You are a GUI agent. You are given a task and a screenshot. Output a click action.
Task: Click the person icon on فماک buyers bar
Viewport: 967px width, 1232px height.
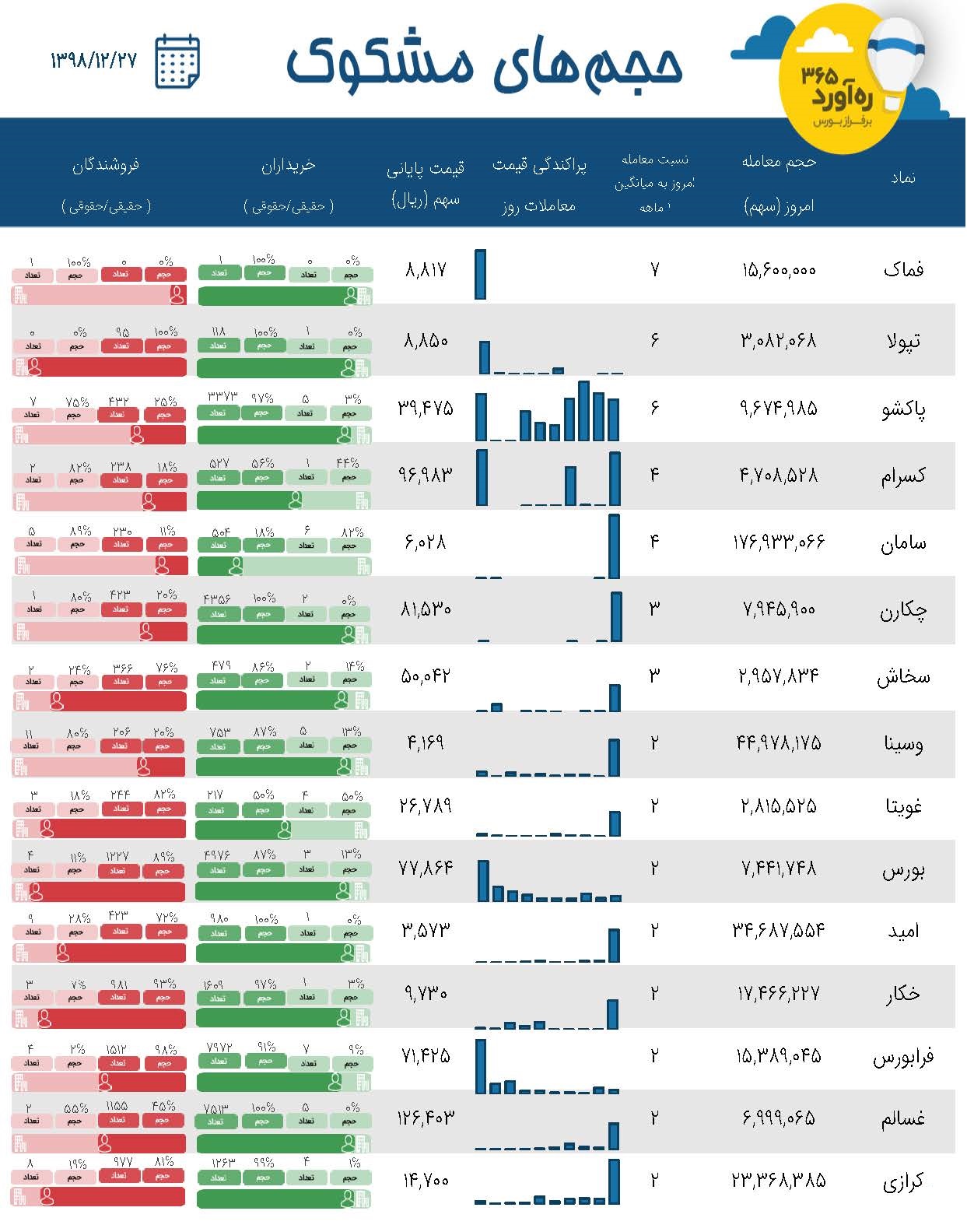351,296
